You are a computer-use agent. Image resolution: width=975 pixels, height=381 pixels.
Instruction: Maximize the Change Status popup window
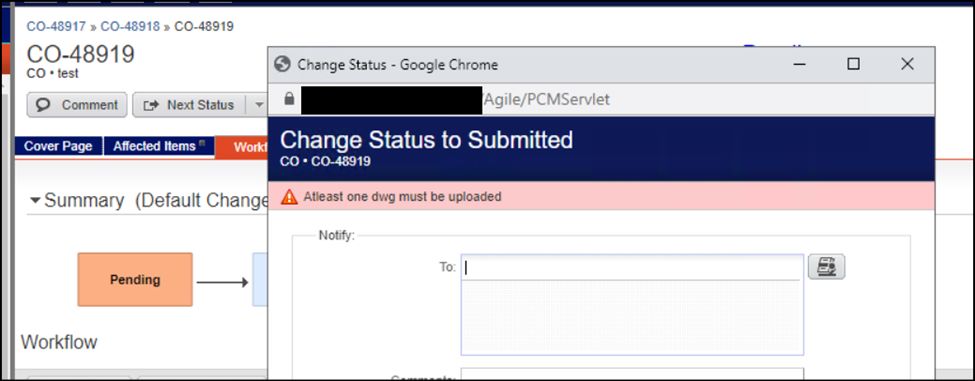(854, 64)
